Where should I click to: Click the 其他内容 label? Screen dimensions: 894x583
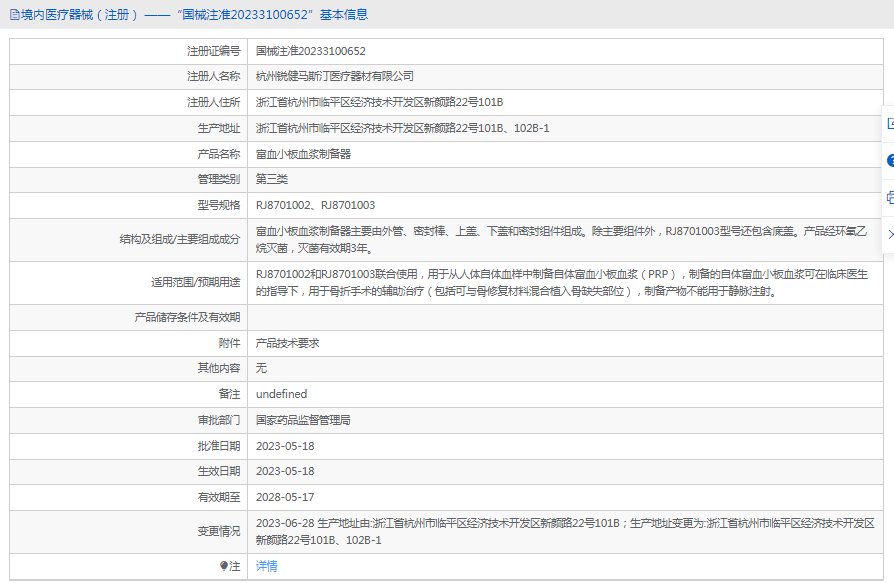(x=219, y=368)
